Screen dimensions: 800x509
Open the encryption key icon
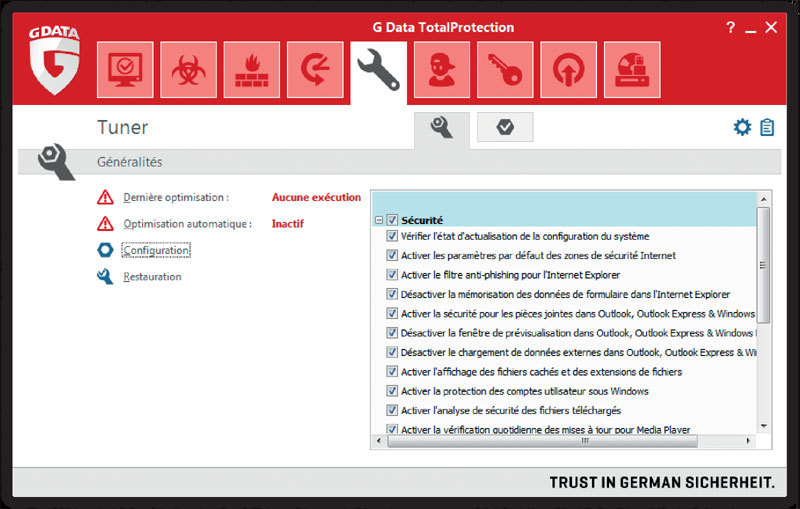click(x=505, y=70)
